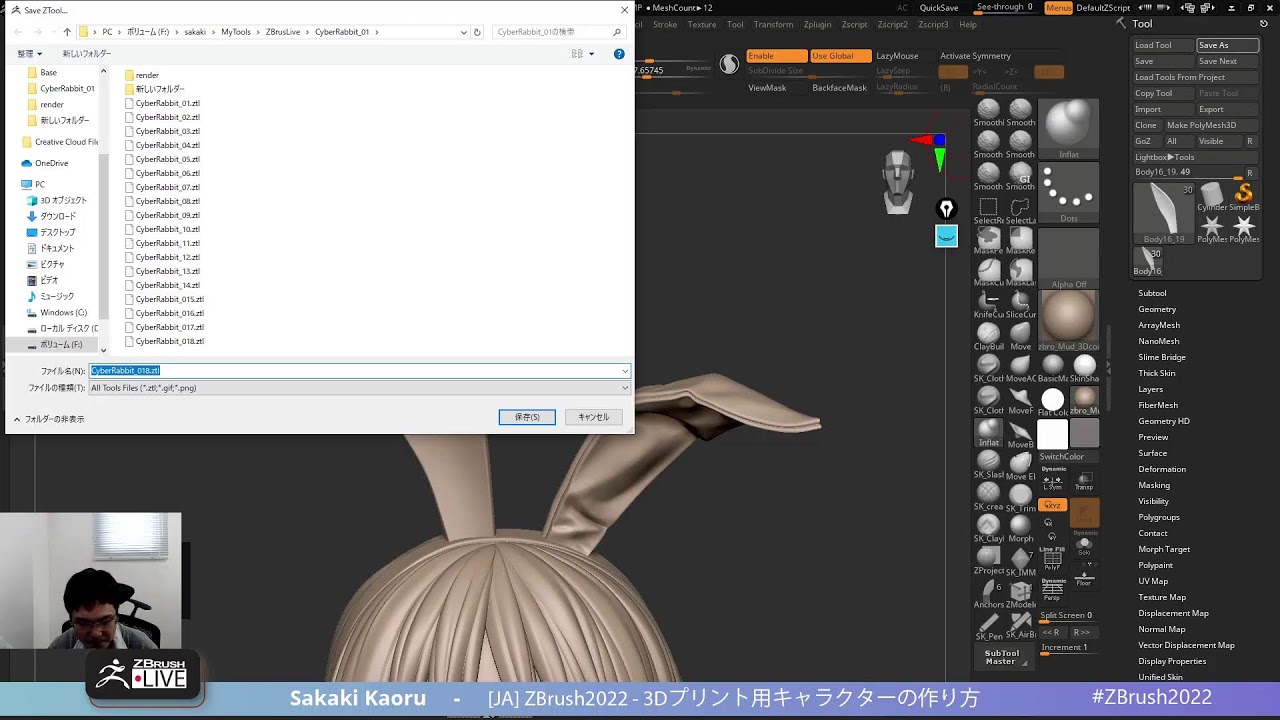Open the 整理 organize dropdown

coord(30,54)
